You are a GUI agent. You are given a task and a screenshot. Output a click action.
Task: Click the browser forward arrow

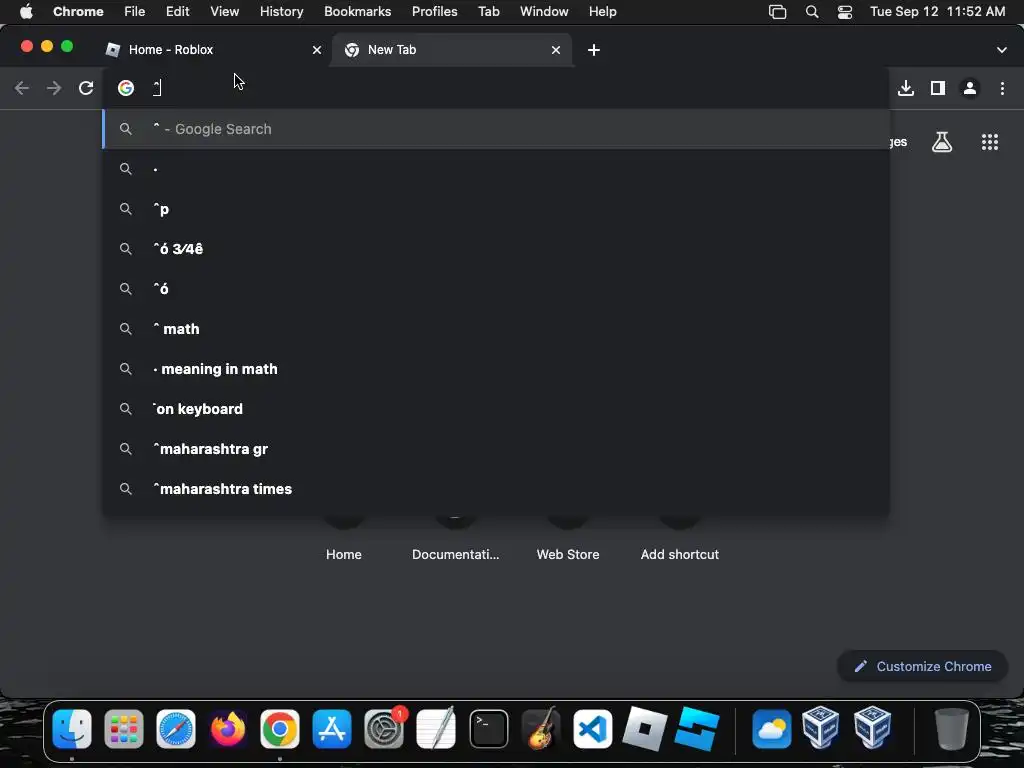pyautogui.click(x=54, y=88)
